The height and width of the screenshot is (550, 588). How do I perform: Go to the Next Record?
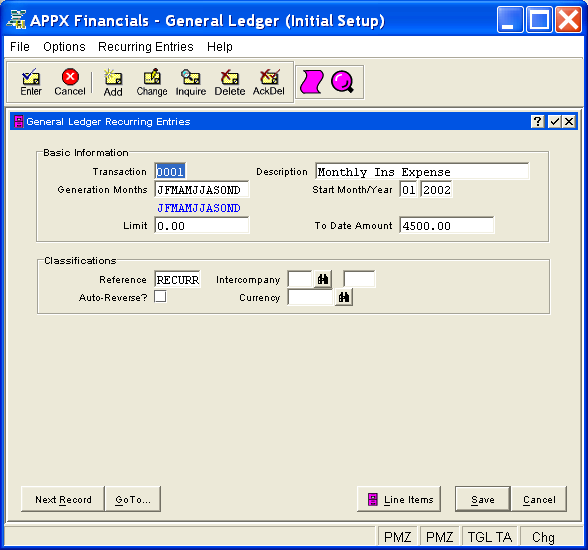pos(63,499)
